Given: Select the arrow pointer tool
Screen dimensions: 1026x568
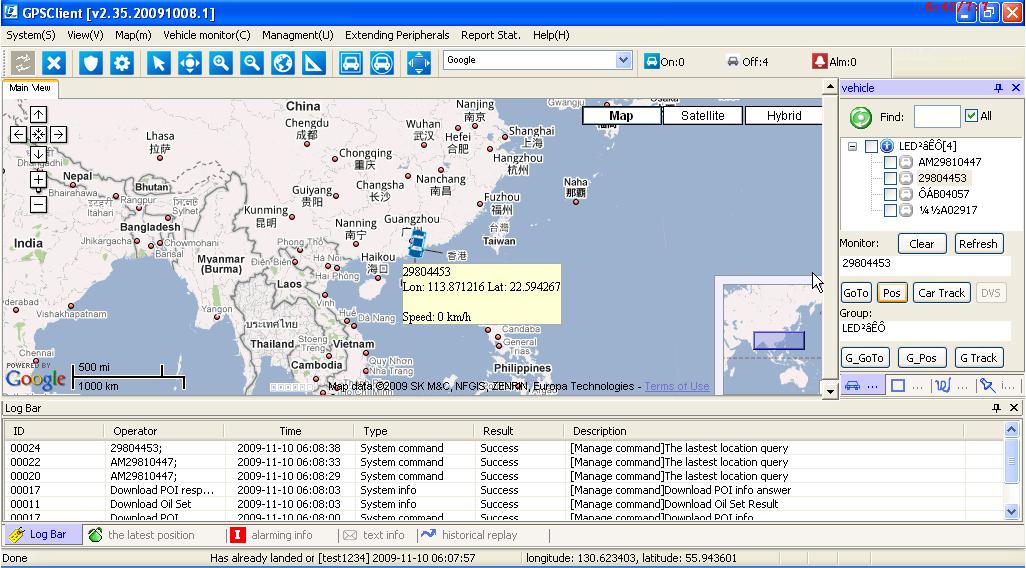Looking at the screenshot, I should click(x=158, y=63).
